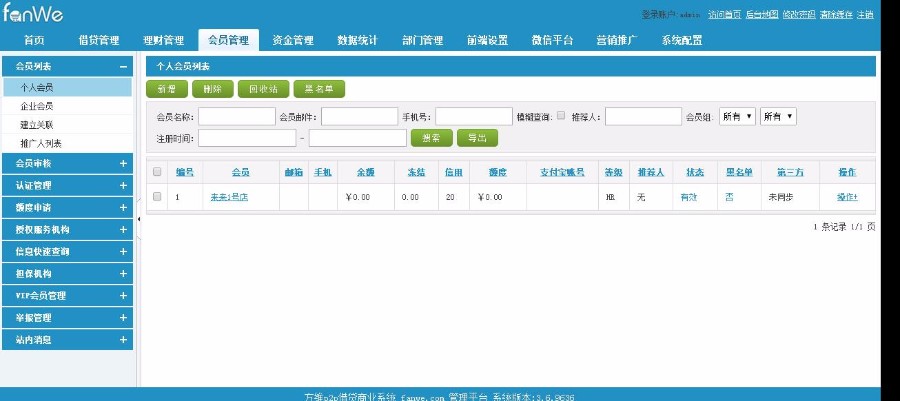The image size is (900, 401).
Task: Click the 删除 button
Action: point(213,89)
